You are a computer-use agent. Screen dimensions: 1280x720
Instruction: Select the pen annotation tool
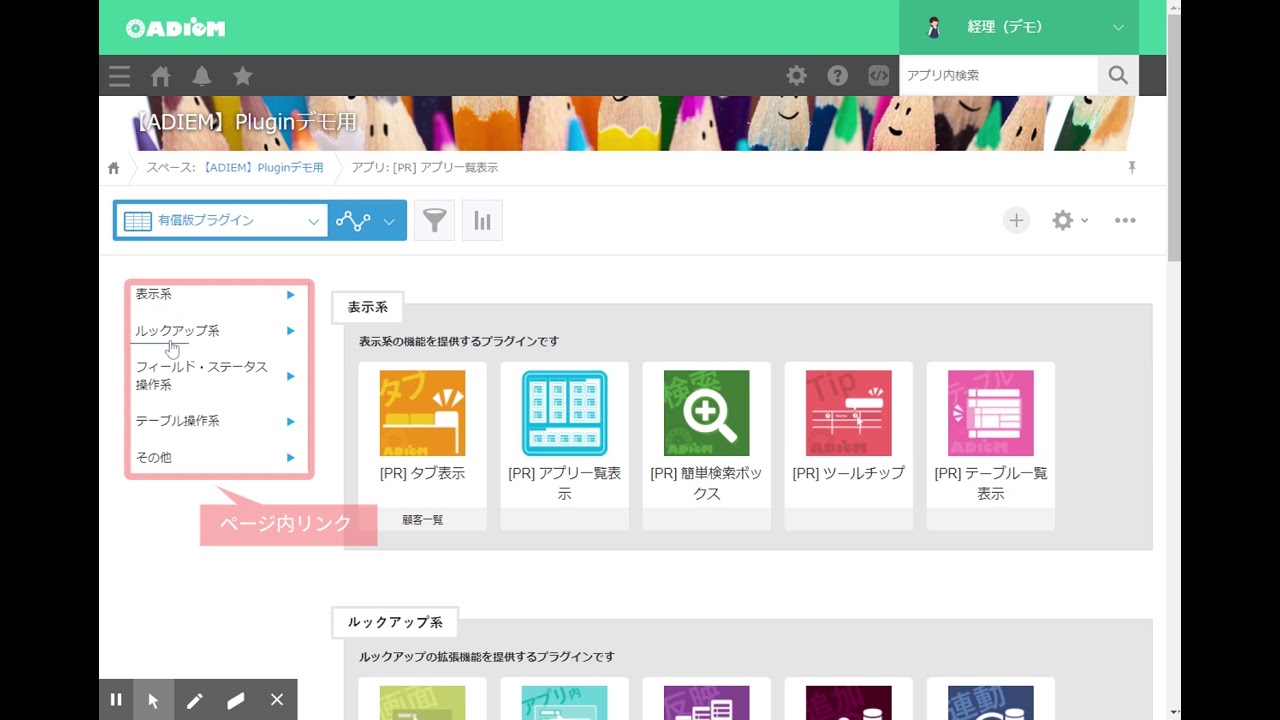[194, 700]
